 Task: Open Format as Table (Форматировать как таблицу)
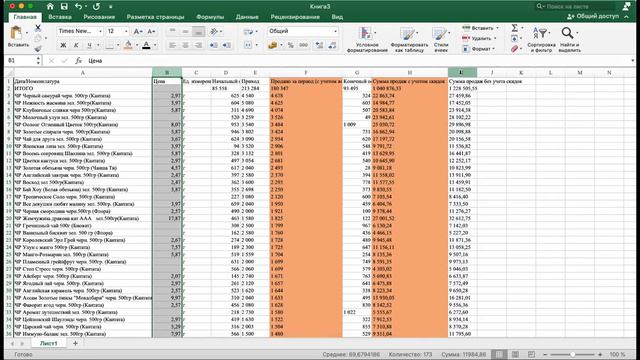(409, 39)
